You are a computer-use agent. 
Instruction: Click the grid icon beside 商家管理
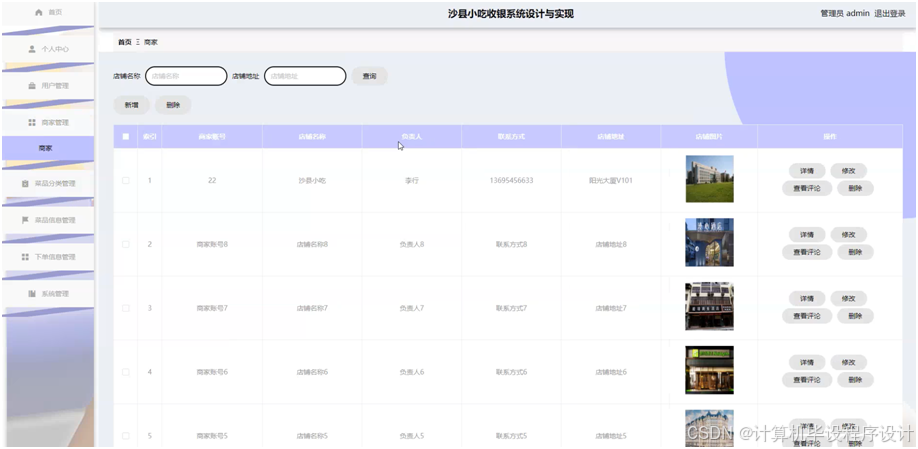tap(32, 123)
